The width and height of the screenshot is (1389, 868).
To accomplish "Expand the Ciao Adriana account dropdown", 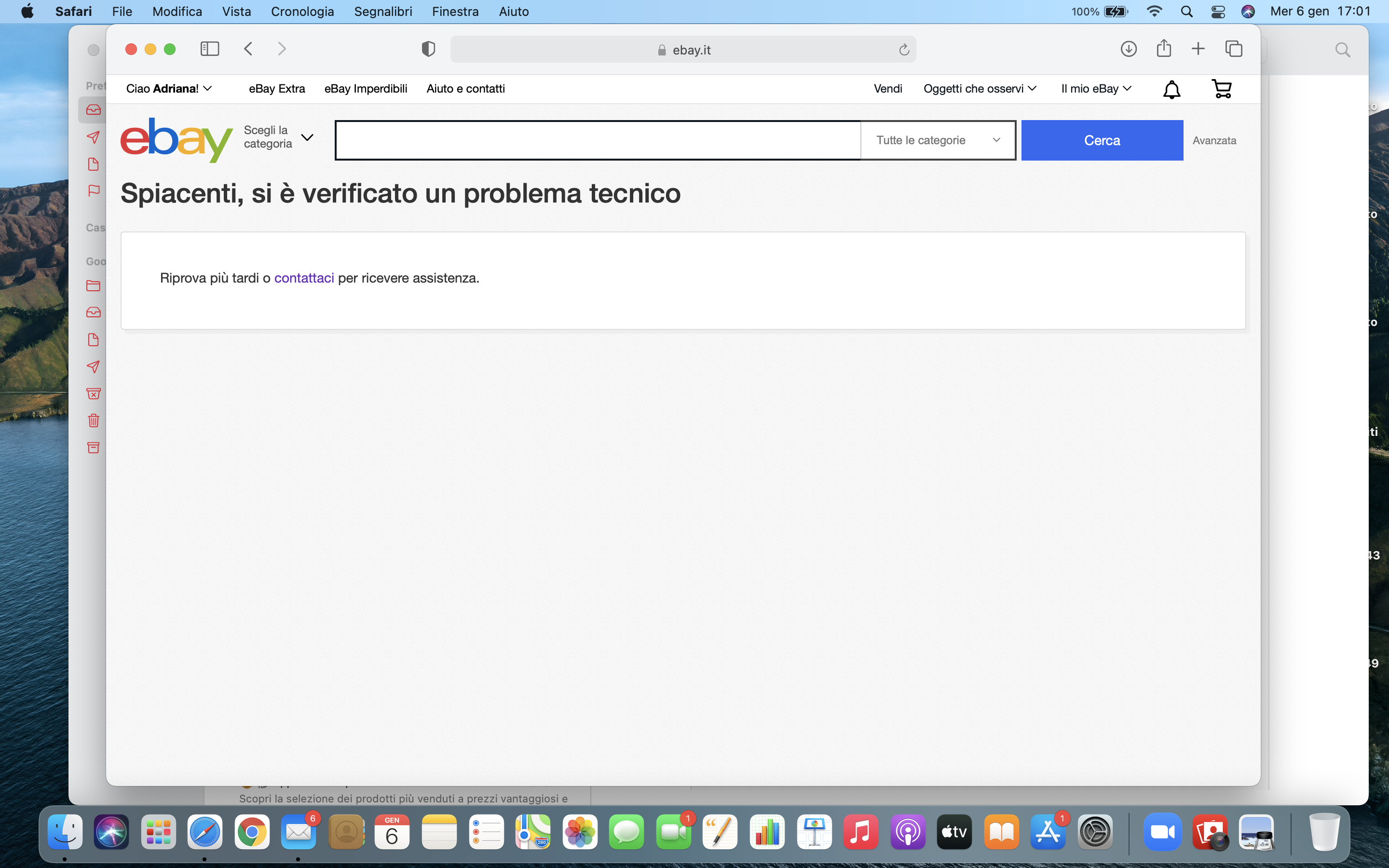I will [x=169, y=88].
